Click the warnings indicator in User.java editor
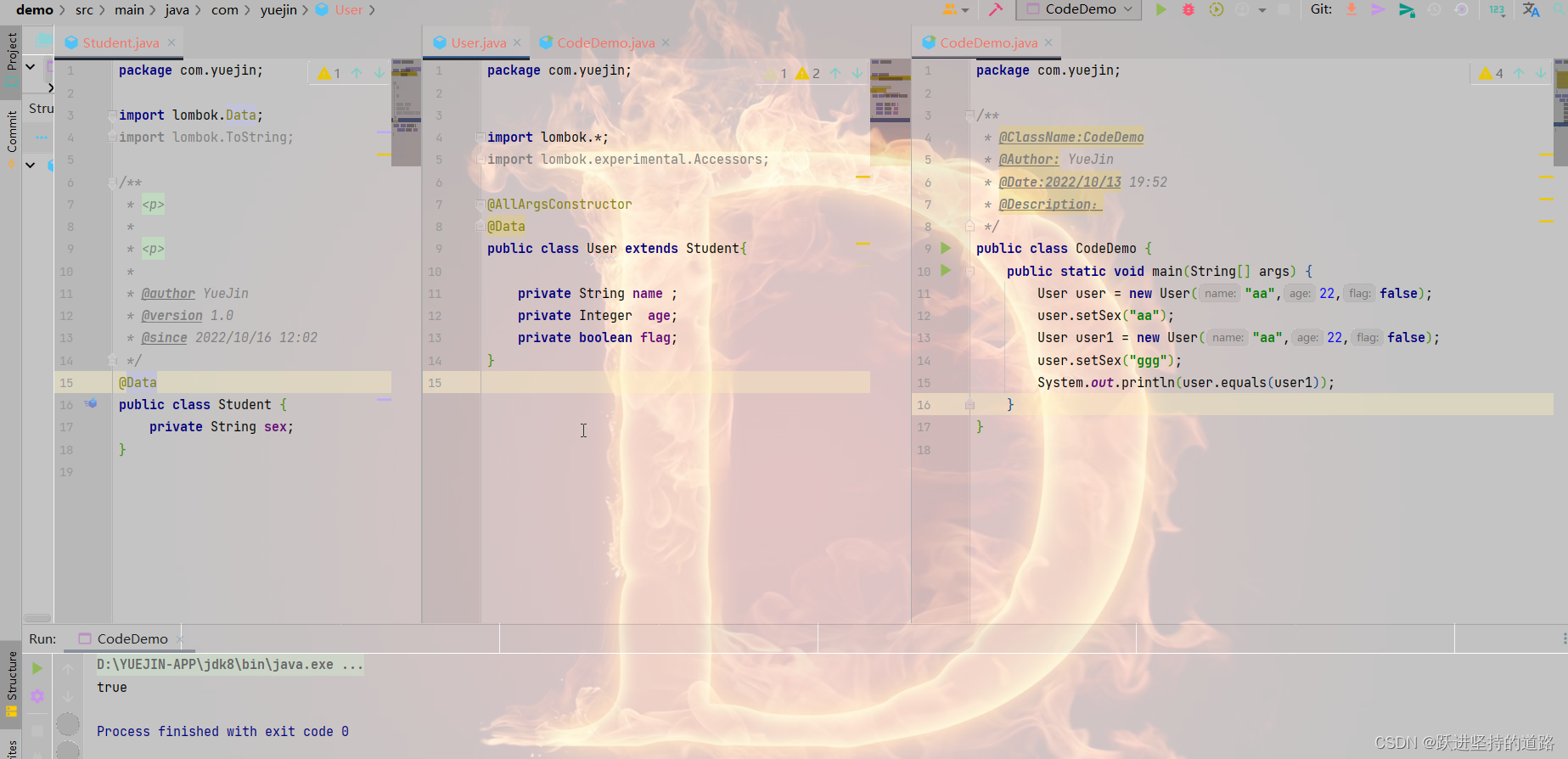 792,73
